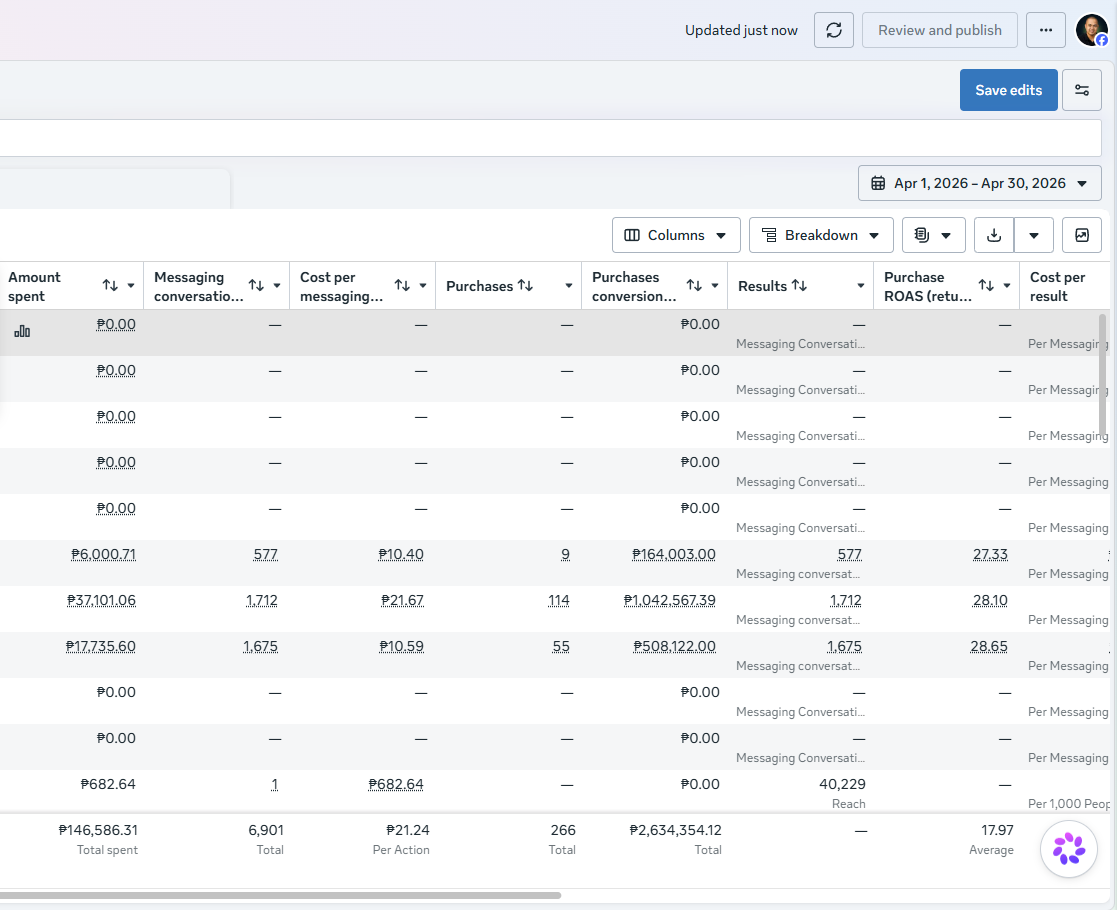The width and height of the screenshot is (1117, 910).
Task: Click Review and publish button
Action: tap(940, 30)
